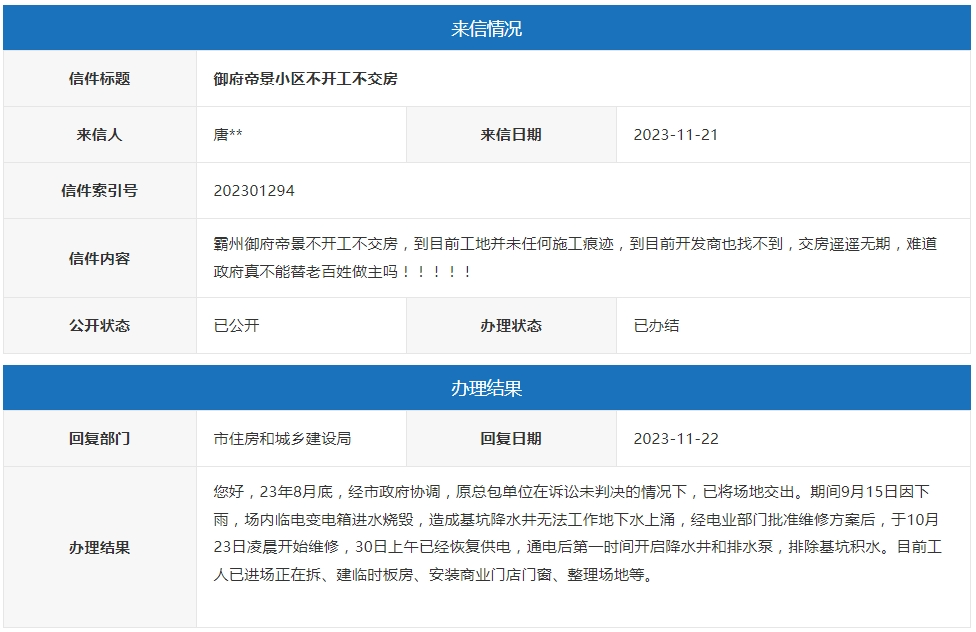Click the 来信日期 label cell
976x632 pixels.
[511, 134]
